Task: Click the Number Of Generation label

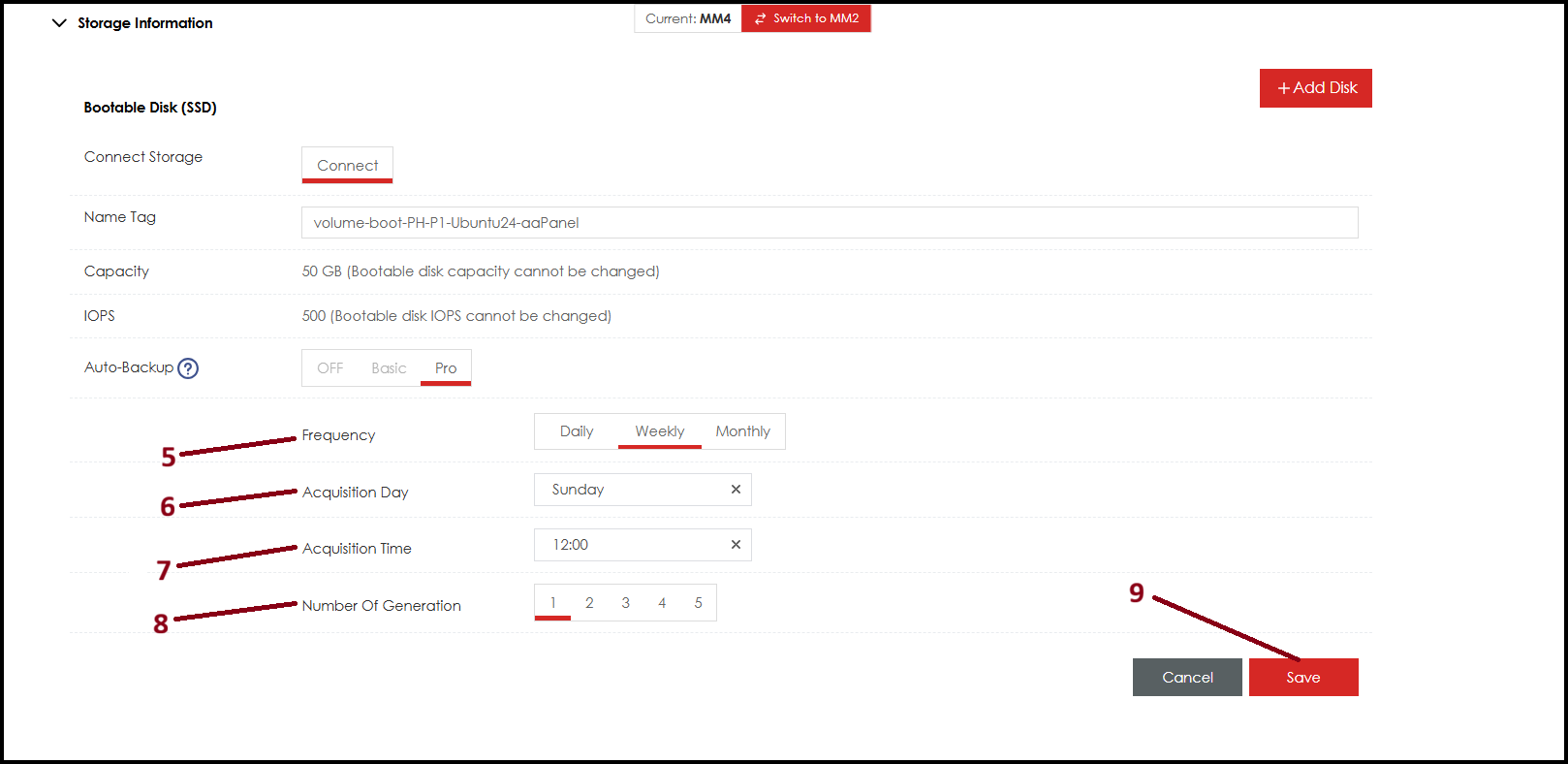Action: 382,606
